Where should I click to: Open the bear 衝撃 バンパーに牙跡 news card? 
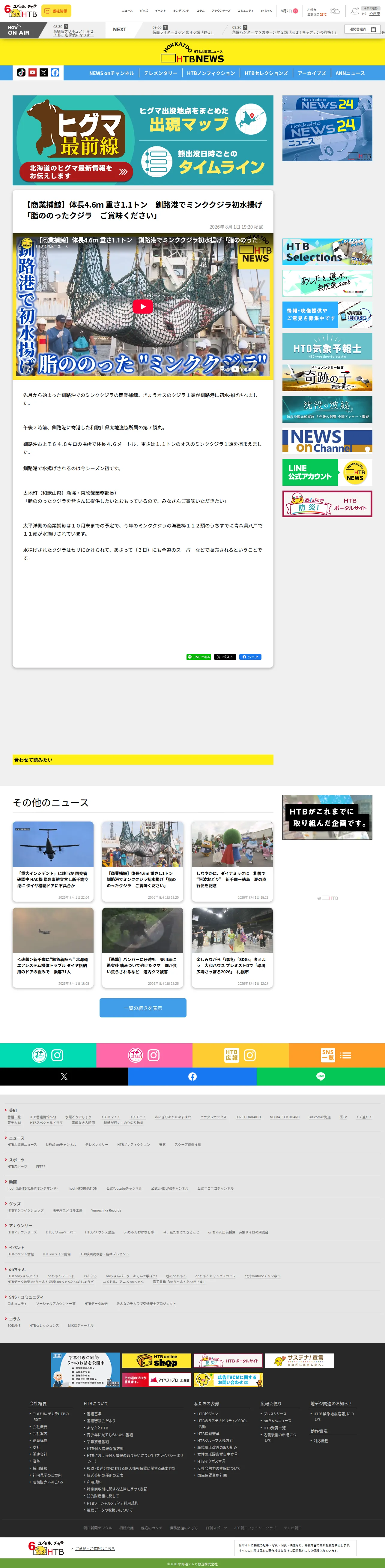tap(142, 948)
